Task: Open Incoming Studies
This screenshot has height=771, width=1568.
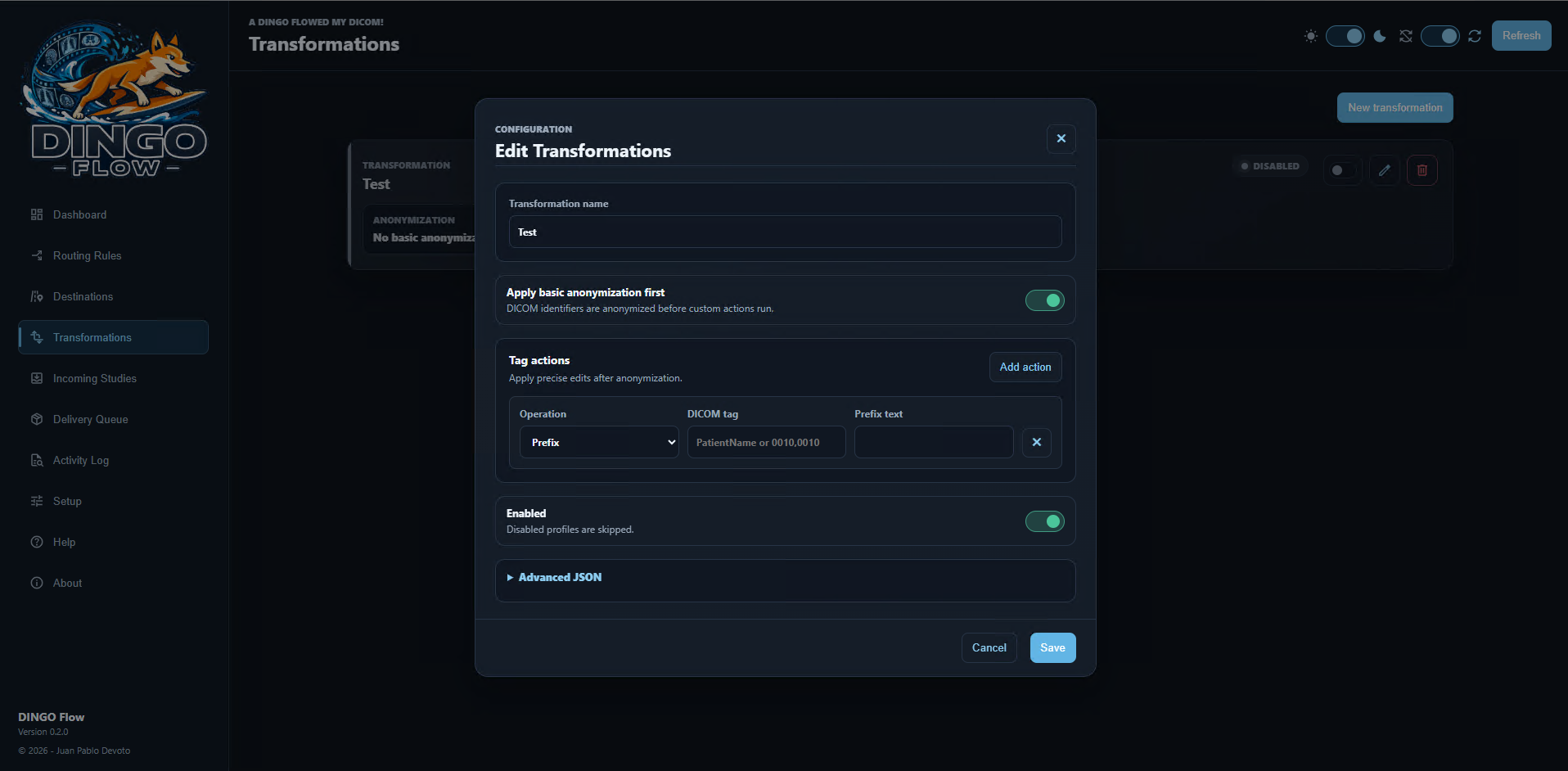Action: (x=114, y=378)
